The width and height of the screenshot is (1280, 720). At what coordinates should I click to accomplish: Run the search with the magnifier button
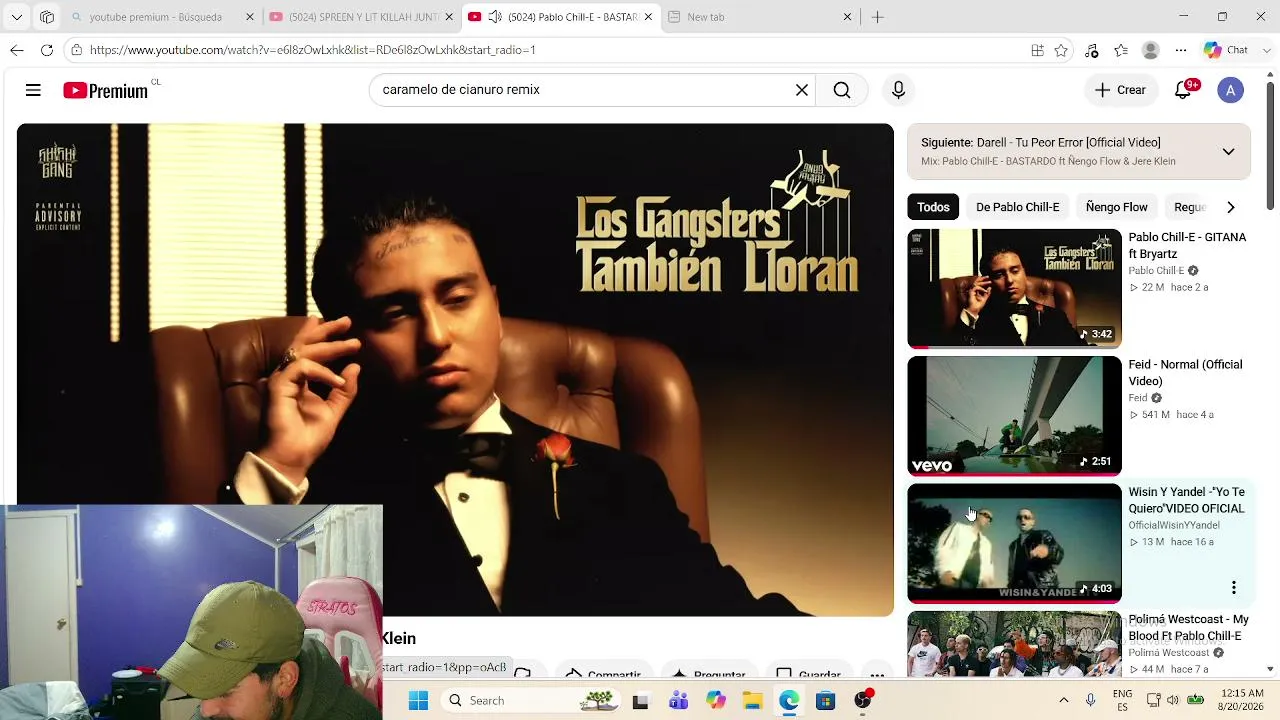point(842,90)
